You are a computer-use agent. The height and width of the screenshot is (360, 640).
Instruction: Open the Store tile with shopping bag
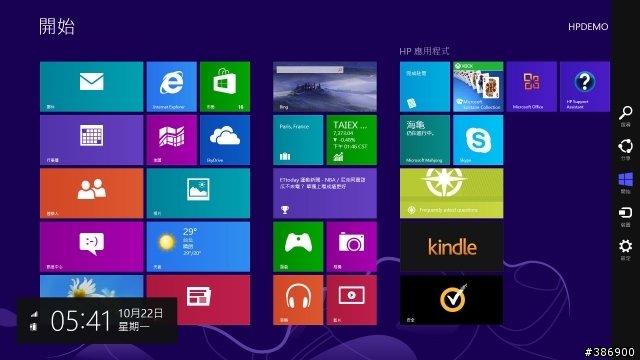225,87
